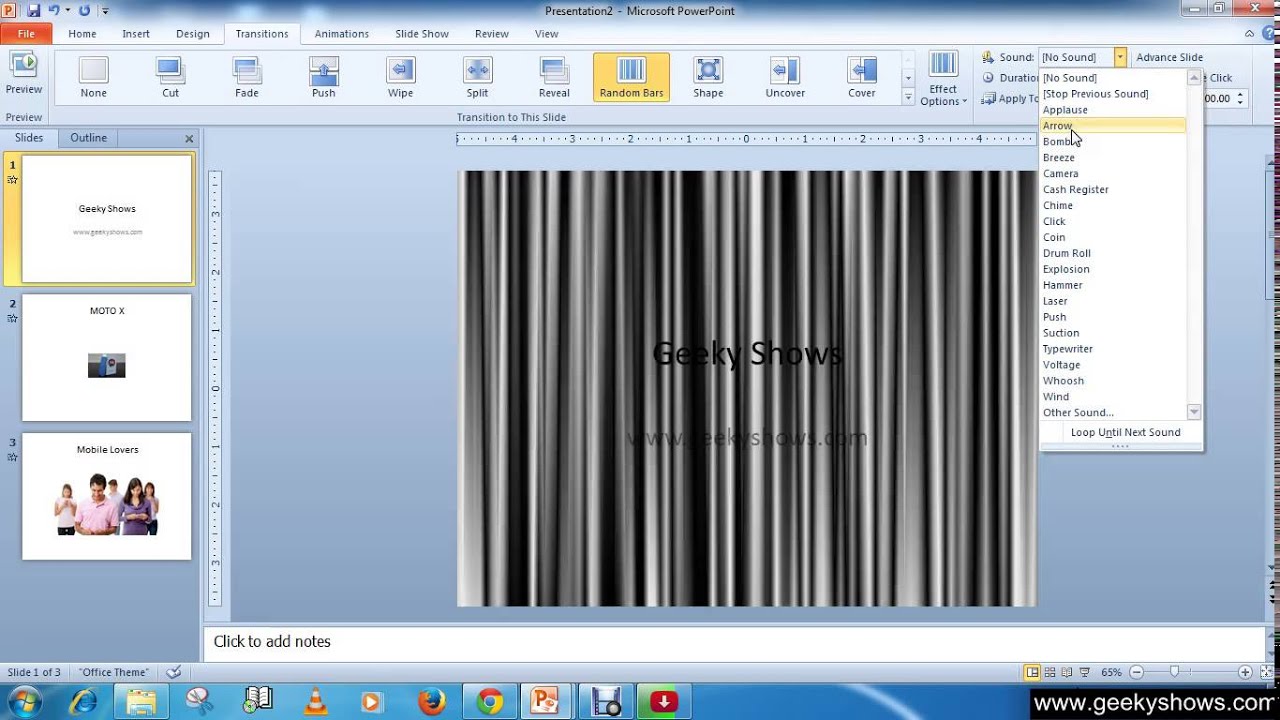Close the Slides/Outline pane

click(189, 139)
